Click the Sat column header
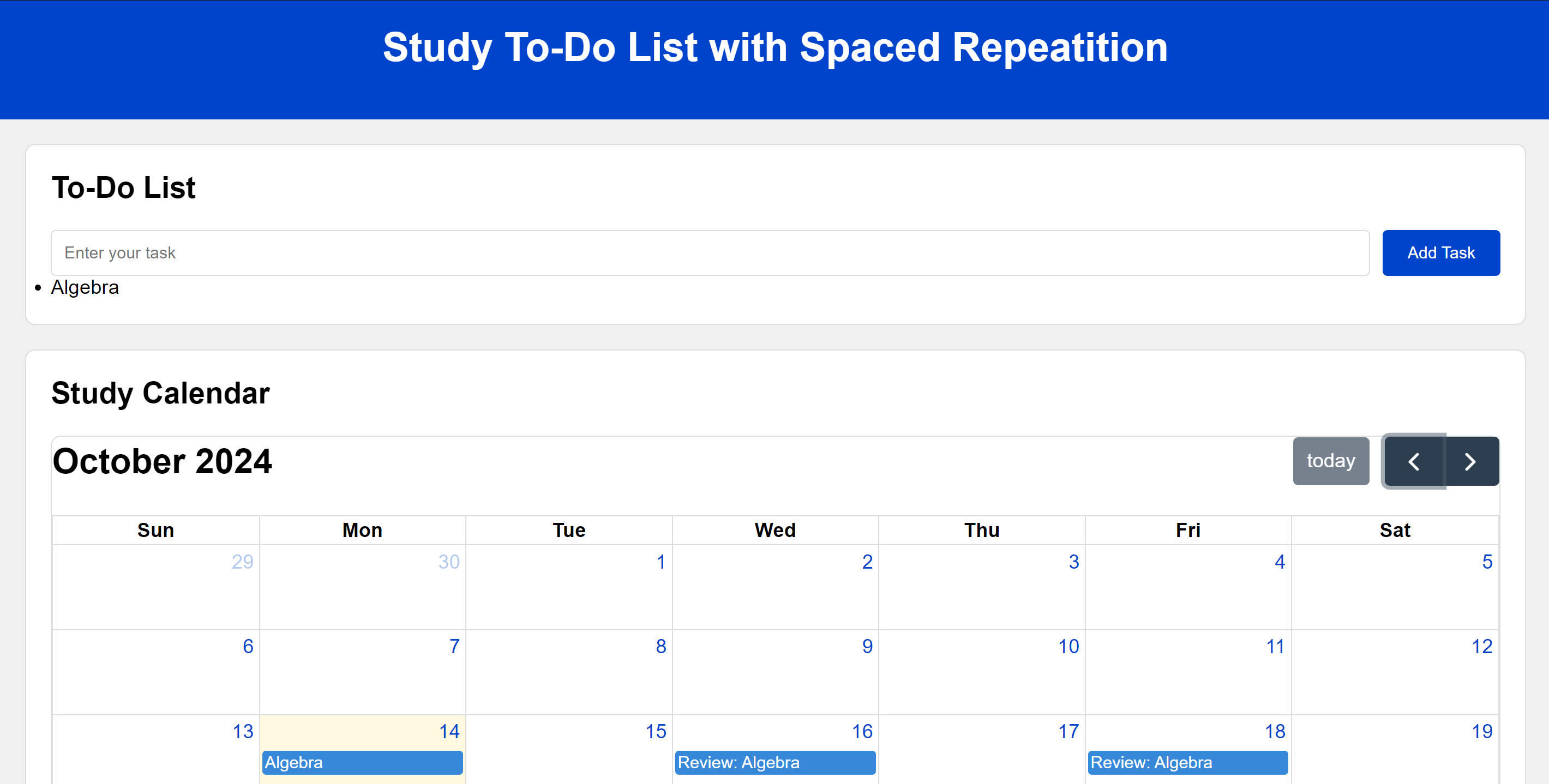Image resolution: width=1549 pixels, height=784 pixels. 1395,530
